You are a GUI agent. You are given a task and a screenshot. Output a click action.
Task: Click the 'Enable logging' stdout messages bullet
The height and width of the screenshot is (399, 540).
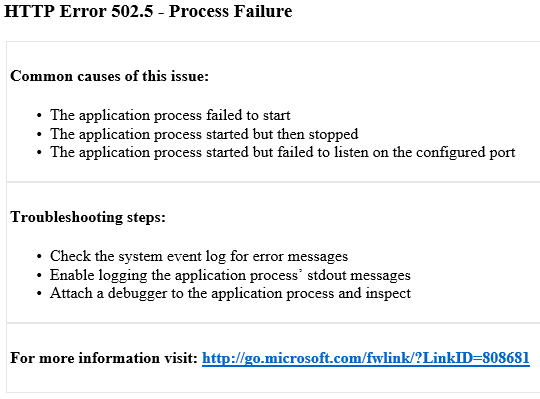tap(230, 275)
